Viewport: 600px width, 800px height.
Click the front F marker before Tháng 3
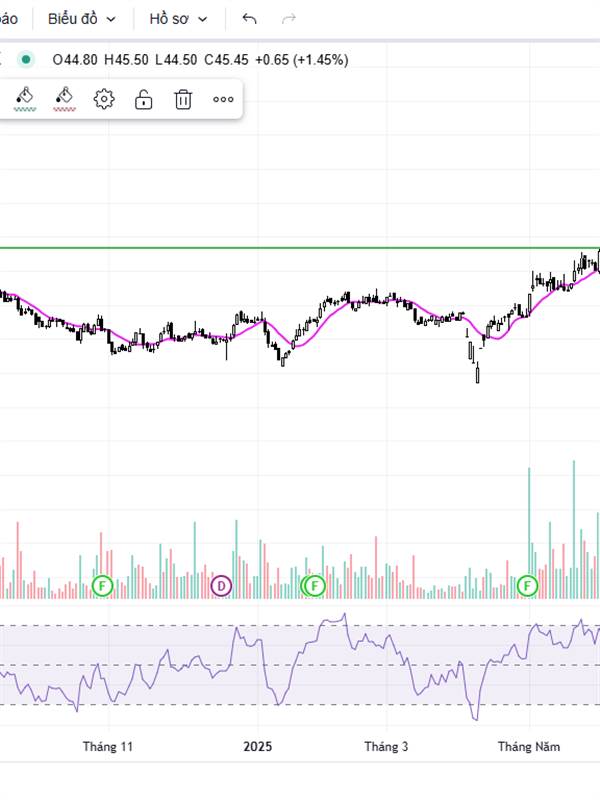315,585
